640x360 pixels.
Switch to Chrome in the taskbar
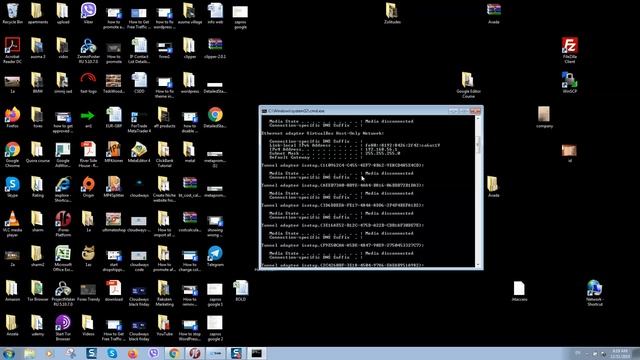pos(174,353)
